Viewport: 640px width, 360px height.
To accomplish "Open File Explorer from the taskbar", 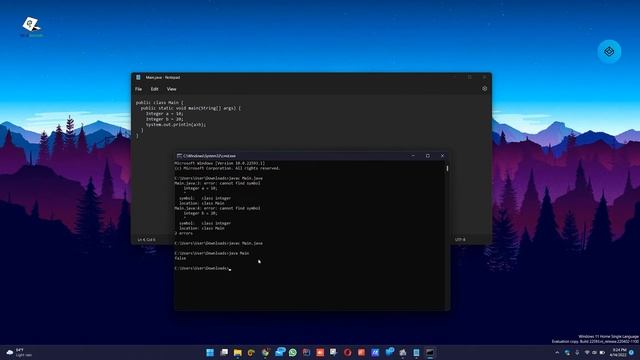I will [238, 352].
